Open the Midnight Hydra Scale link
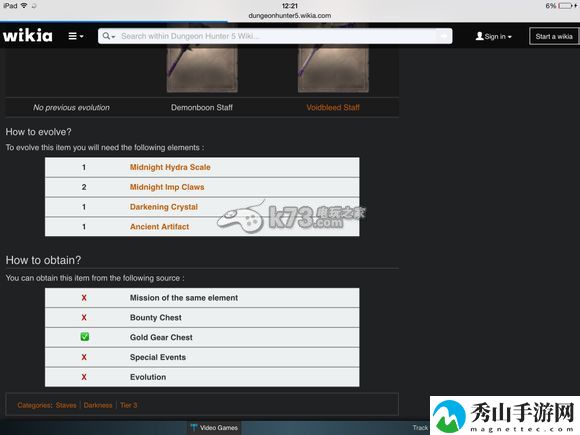 (170, 167)
